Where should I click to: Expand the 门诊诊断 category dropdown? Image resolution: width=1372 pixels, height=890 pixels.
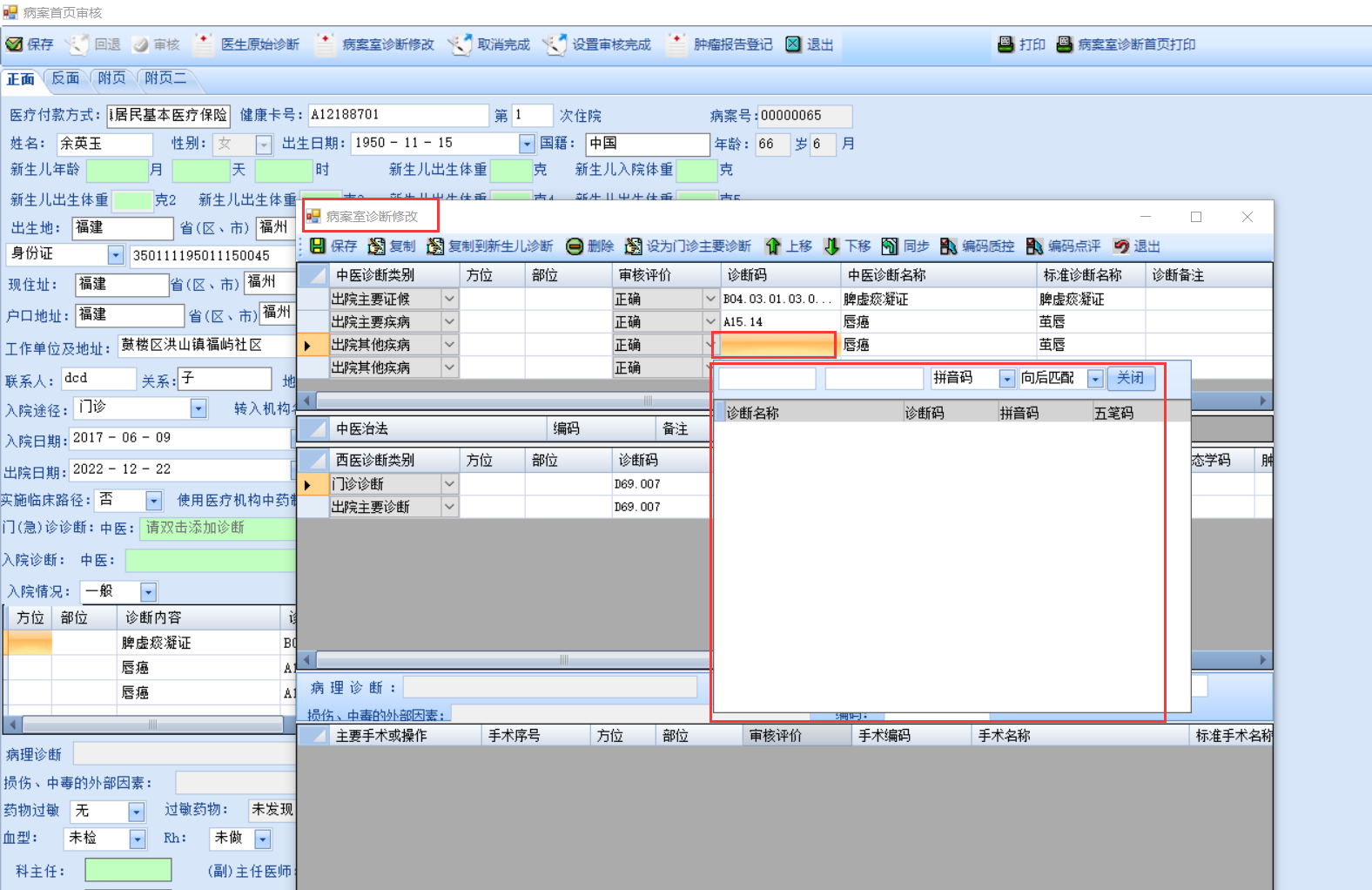click(449, 483)
